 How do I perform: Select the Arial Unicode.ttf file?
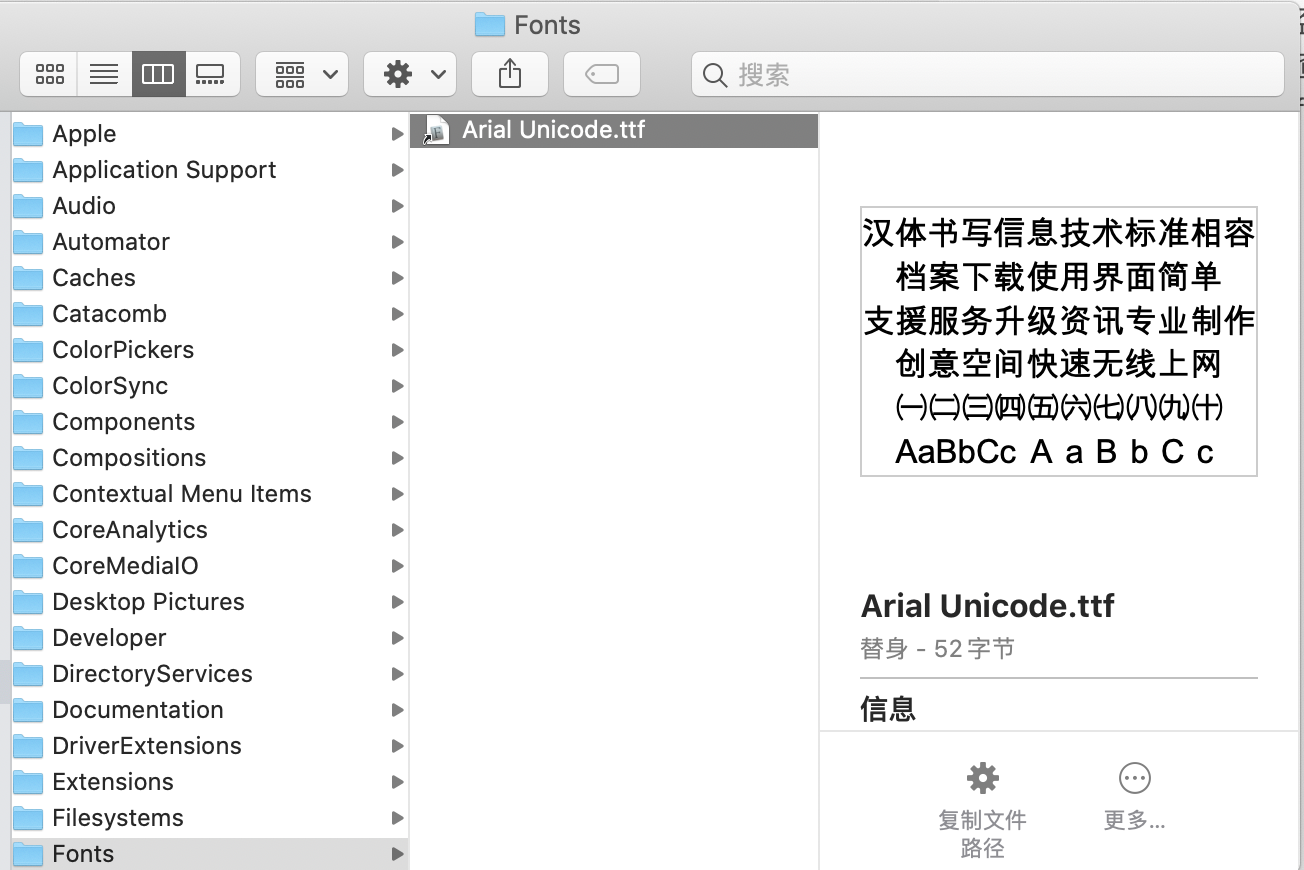554,129
